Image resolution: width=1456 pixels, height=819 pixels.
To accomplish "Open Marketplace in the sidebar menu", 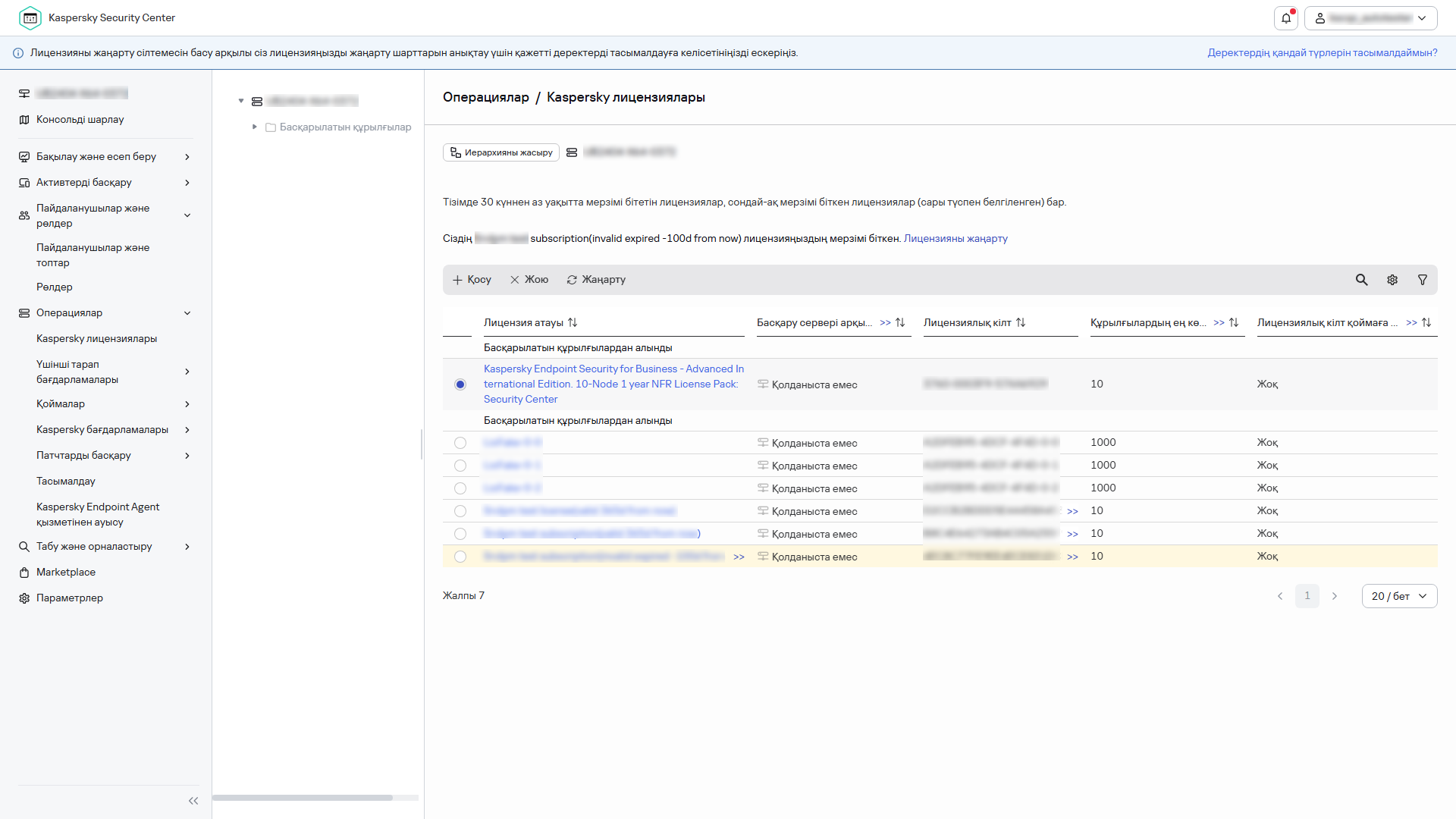I will click(x=66, y=573).
